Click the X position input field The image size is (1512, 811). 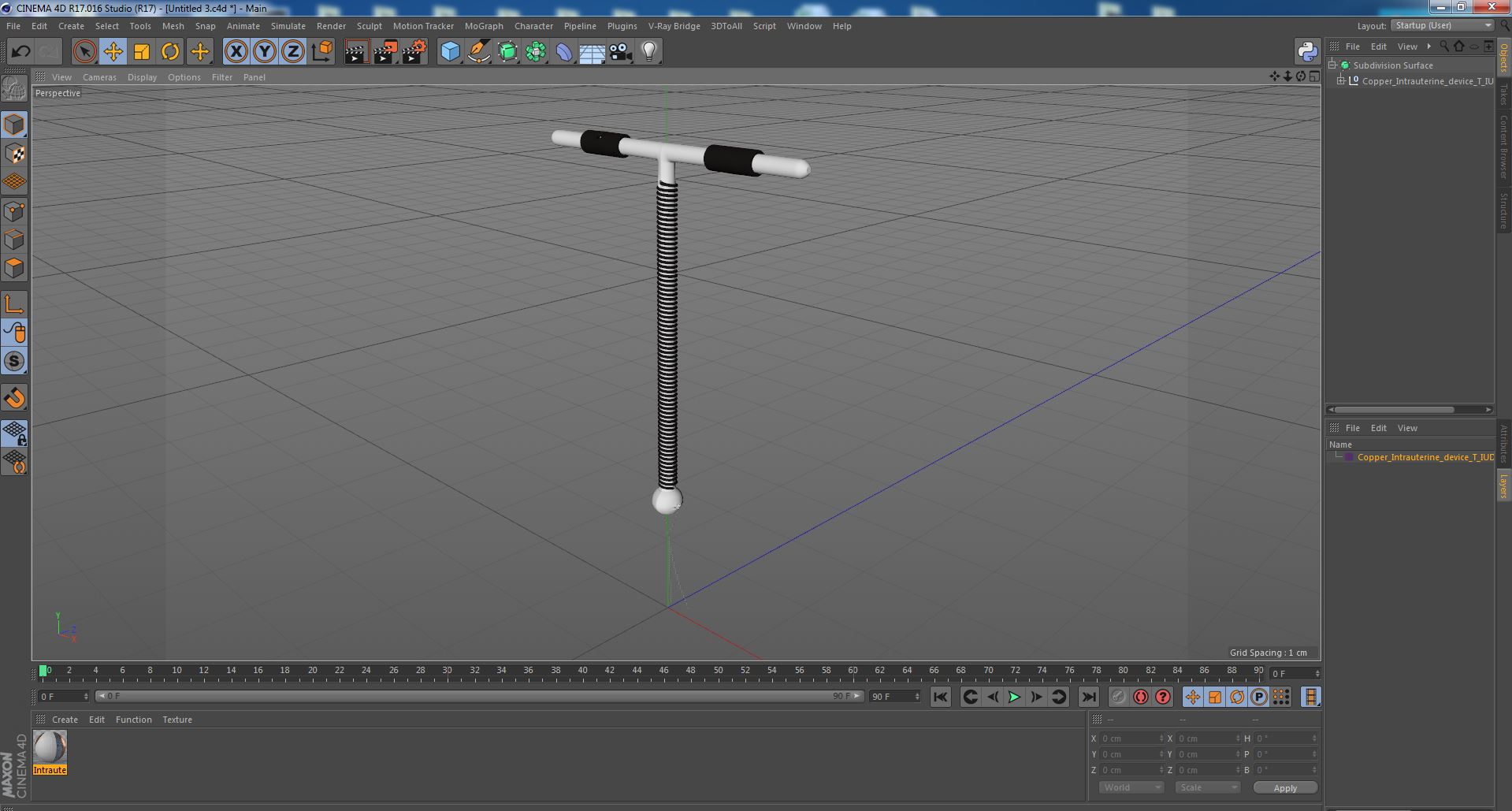[x=1131, y=738]
